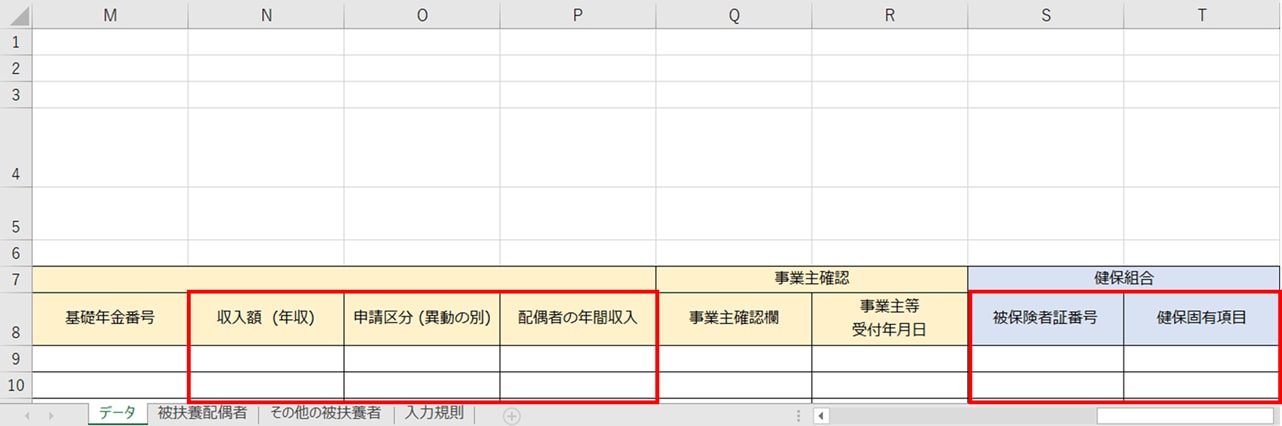Click the 申請区分 (異動の別) header cell
The width and height of the screenshot is (1282, 426).
422,319
